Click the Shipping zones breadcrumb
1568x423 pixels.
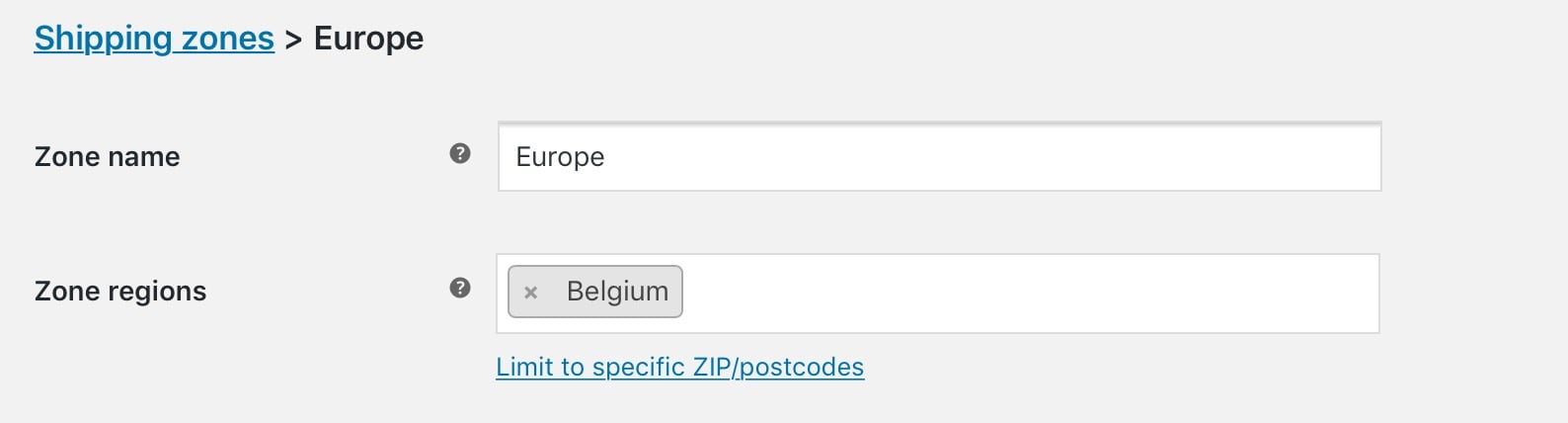(154, 39)
